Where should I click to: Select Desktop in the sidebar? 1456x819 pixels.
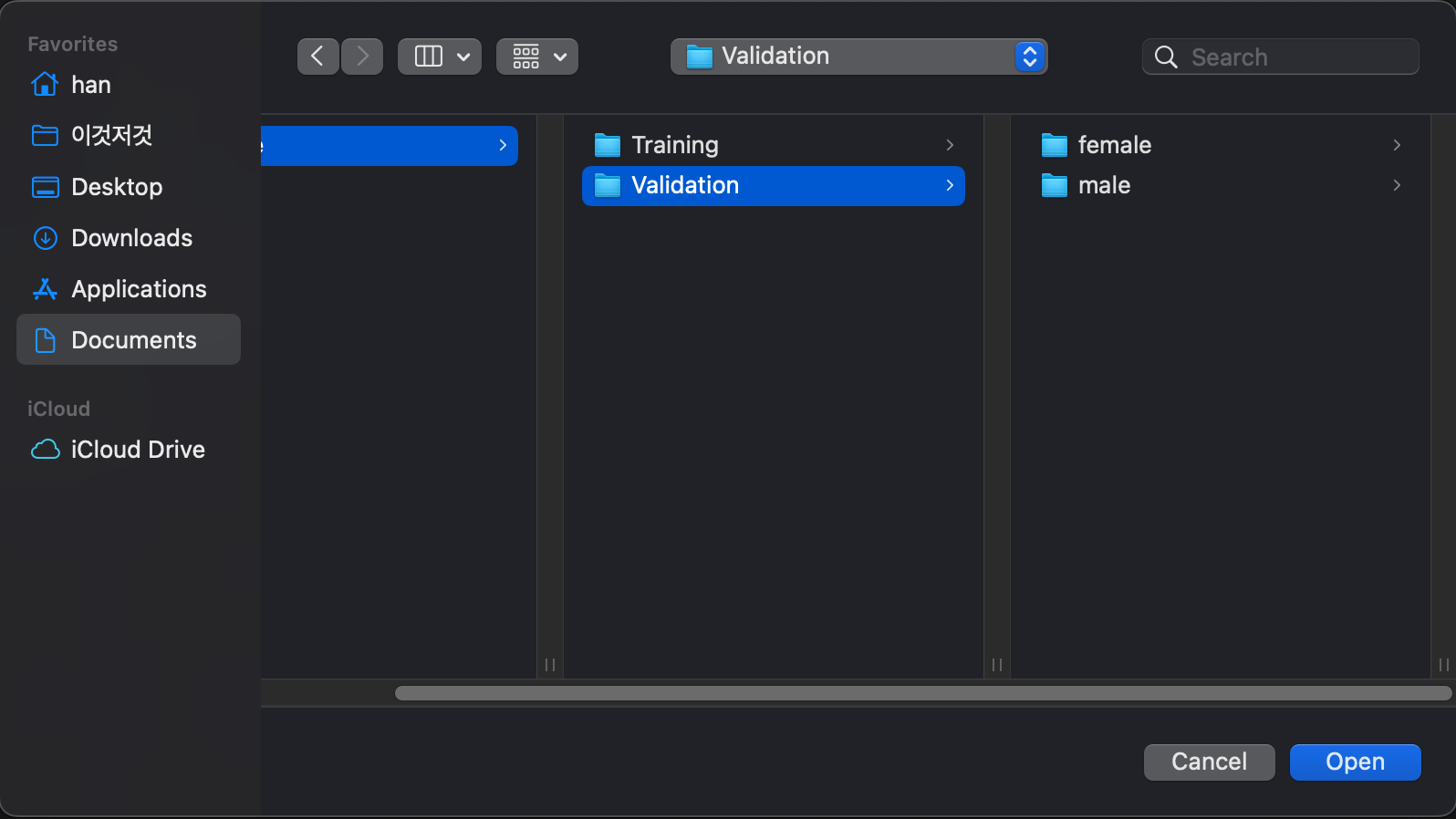click(x=117, y=187)
